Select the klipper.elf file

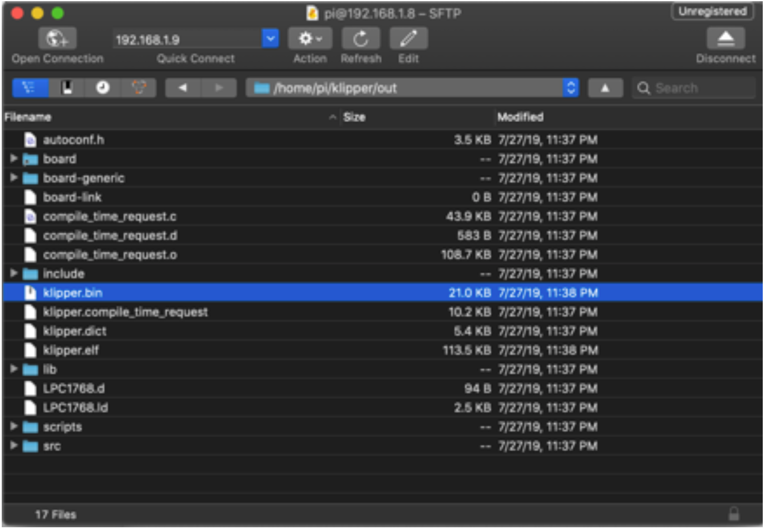coord(69,350)
